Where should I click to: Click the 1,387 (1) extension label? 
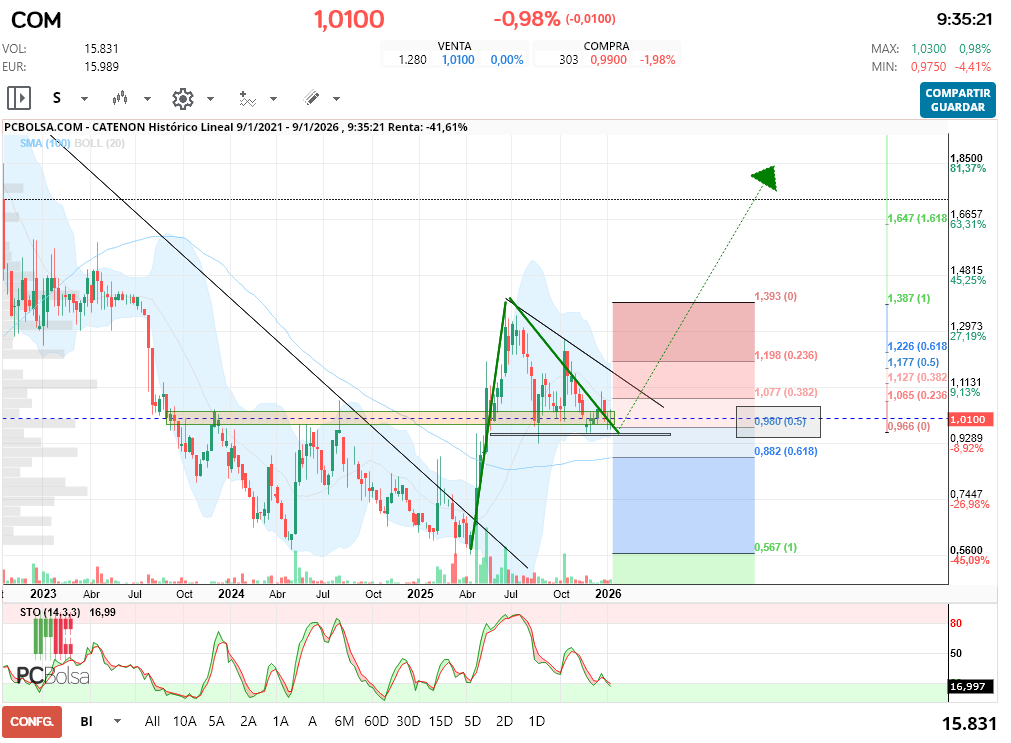[x=909, y=299]
